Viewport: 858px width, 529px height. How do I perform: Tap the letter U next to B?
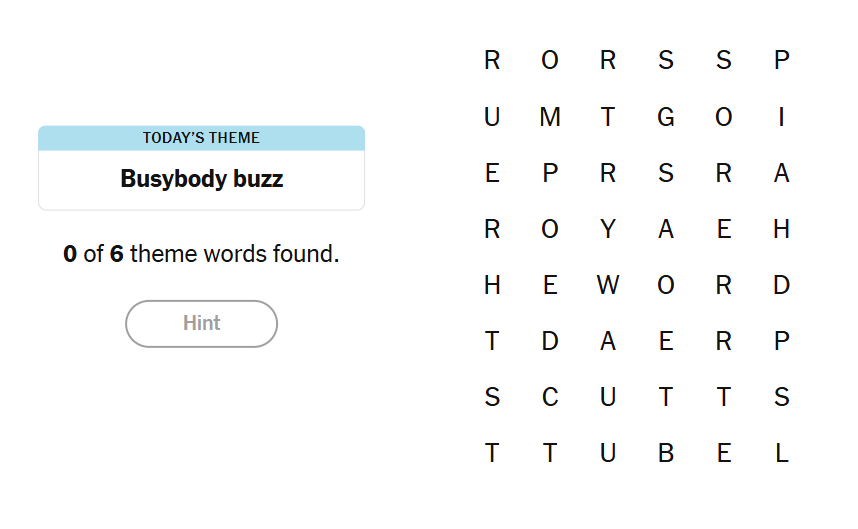[x=608, y=454]
